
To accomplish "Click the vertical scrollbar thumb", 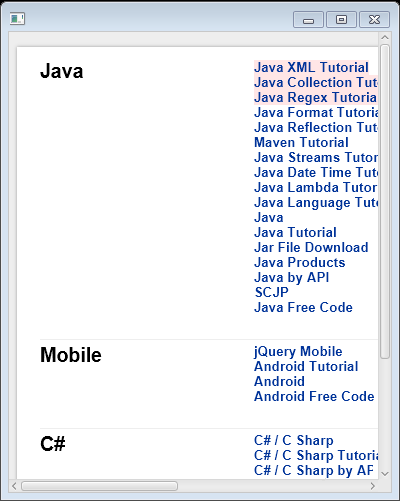I will click(385, 201).
